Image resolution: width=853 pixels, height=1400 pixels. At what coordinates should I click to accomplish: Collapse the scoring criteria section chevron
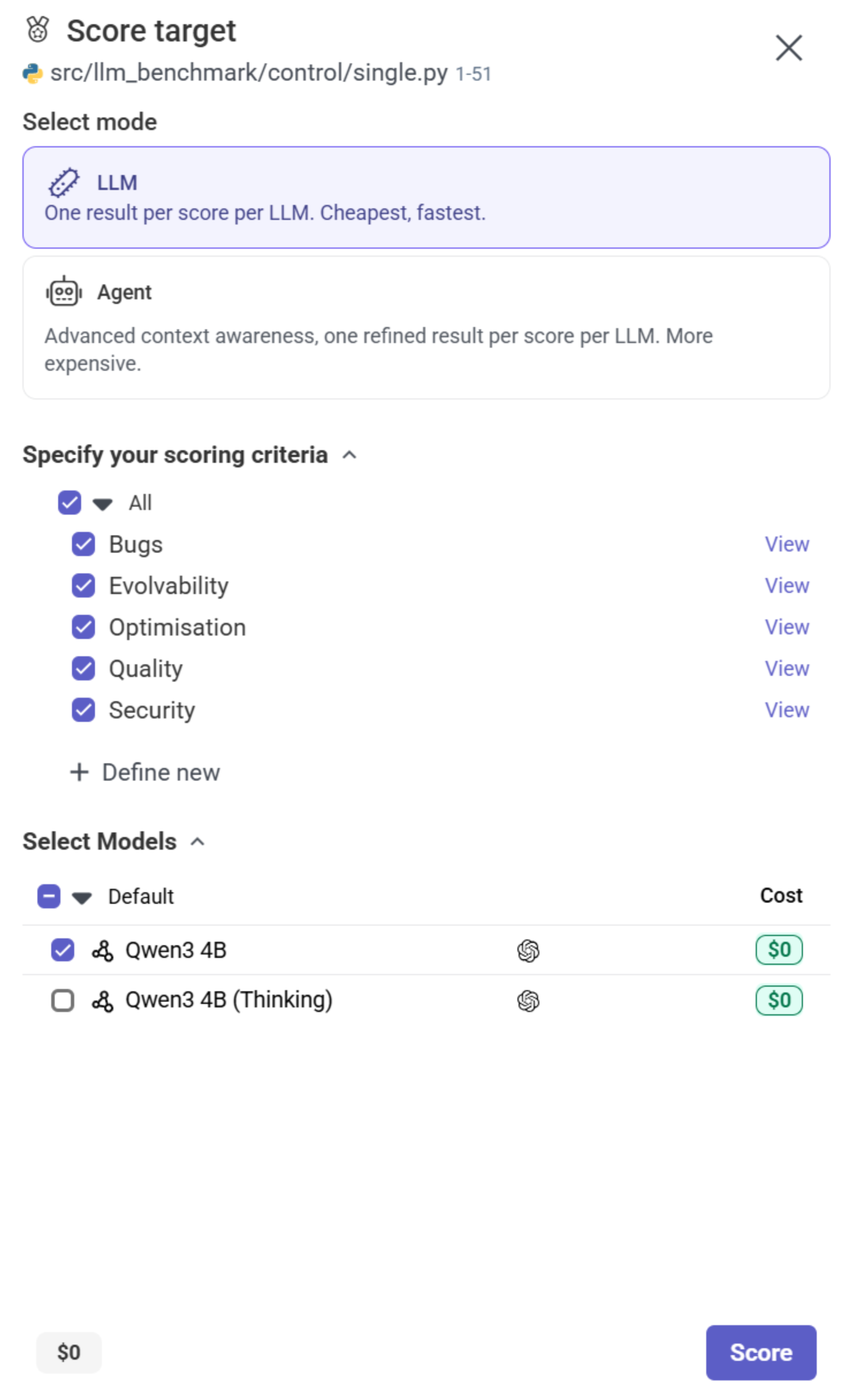349,455
